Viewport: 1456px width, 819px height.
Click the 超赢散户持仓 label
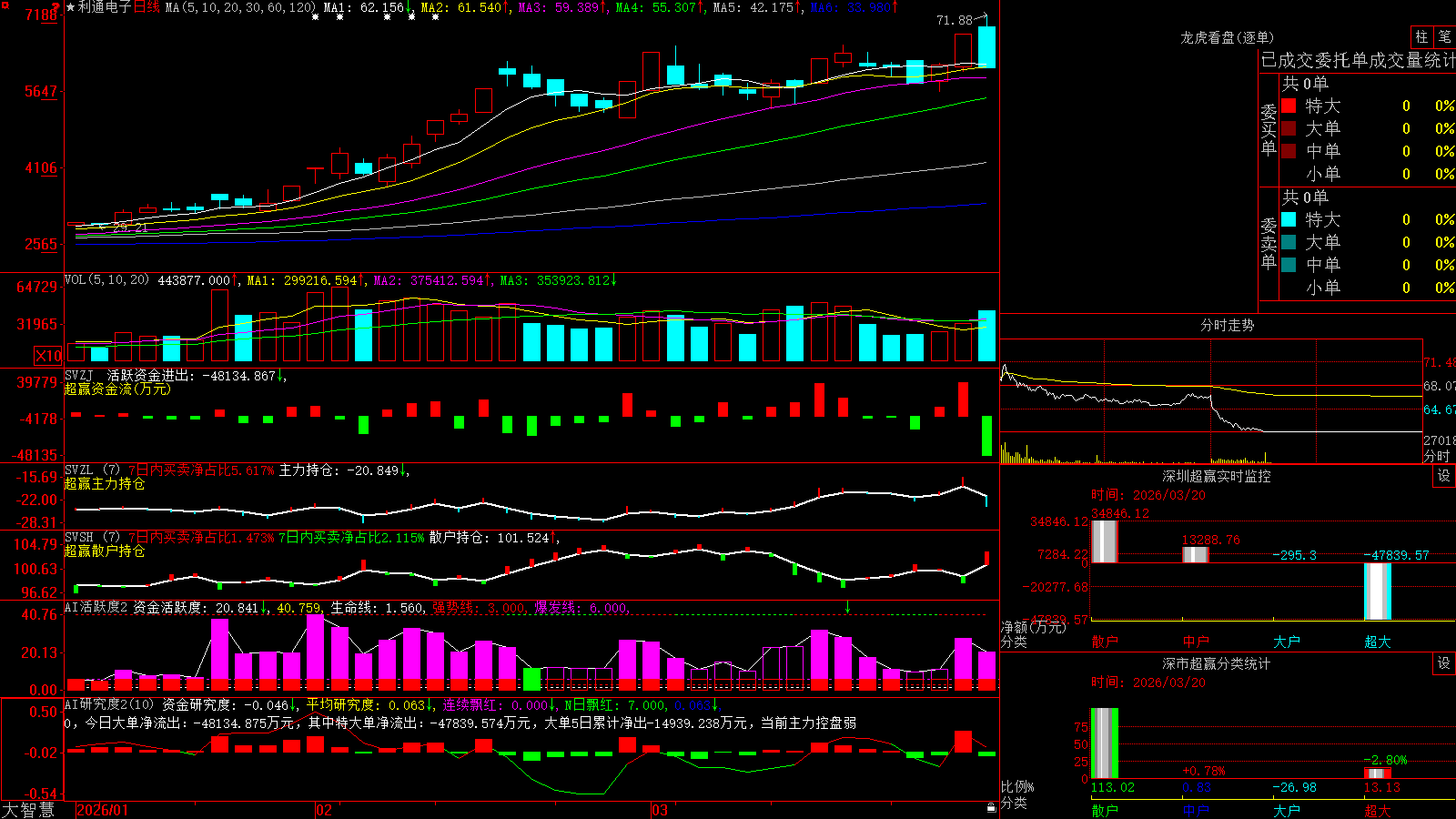pyautogui.click(x=105, y=551)
